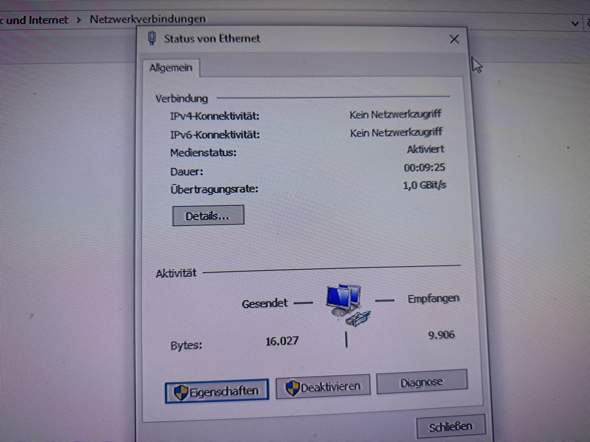Click the Dauer: label
Viewport: 590px width, 442px height.
pyautogui.click(x=187, y=172)
